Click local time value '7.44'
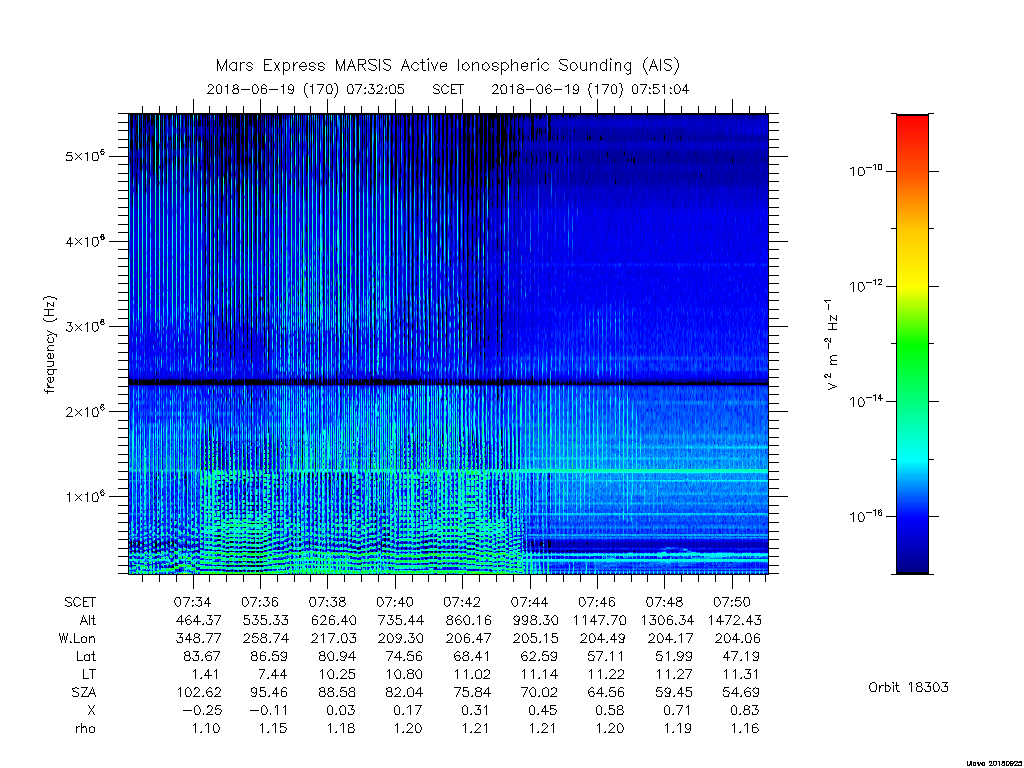Viewport: 1024px width, 768px height. [274, 674]
